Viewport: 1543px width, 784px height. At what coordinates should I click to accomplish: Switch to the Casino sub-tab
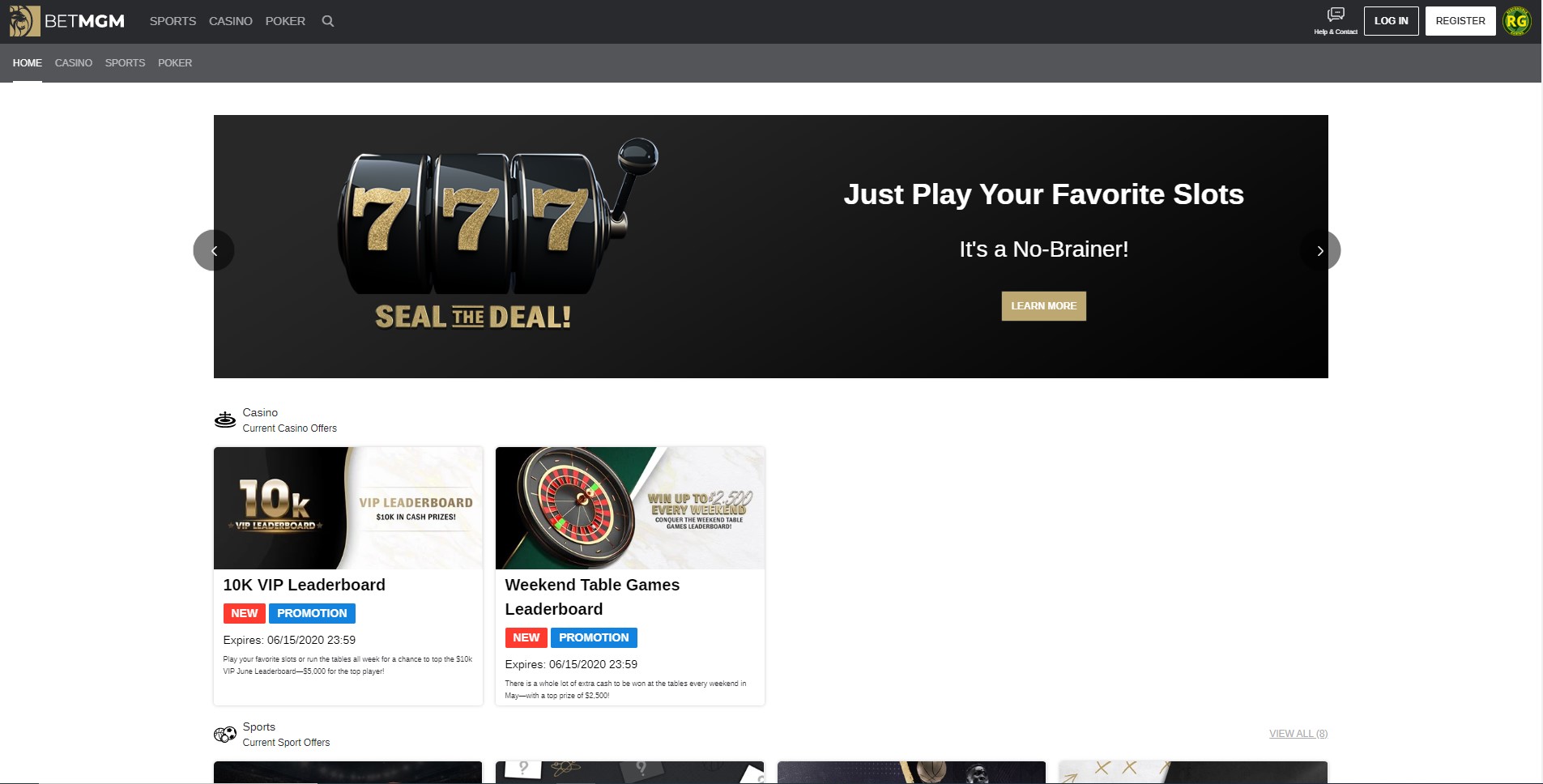(74, 62)
